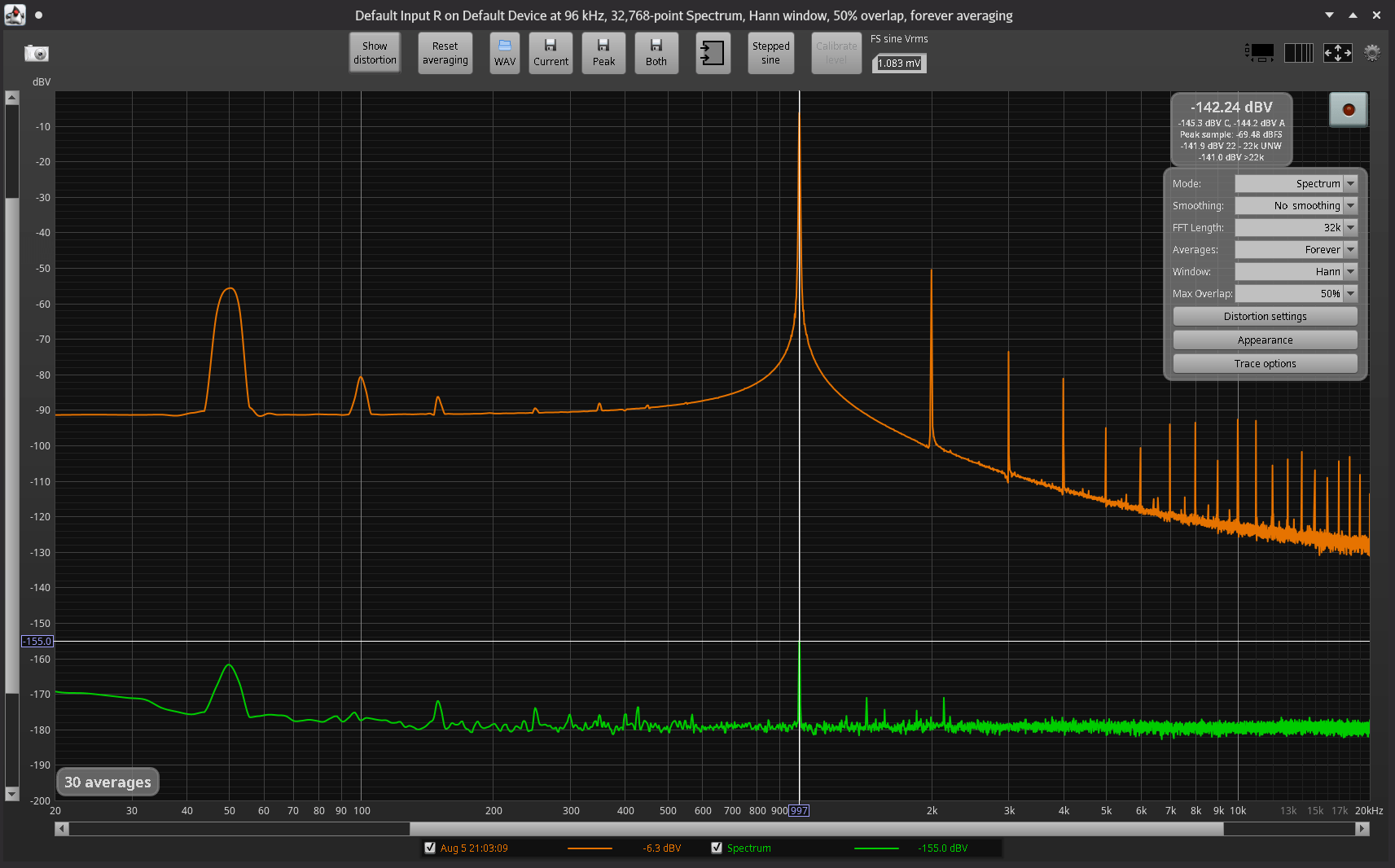Save the Current trace
The width and height of the screenshot is (1395, 868).
[551, 53]
